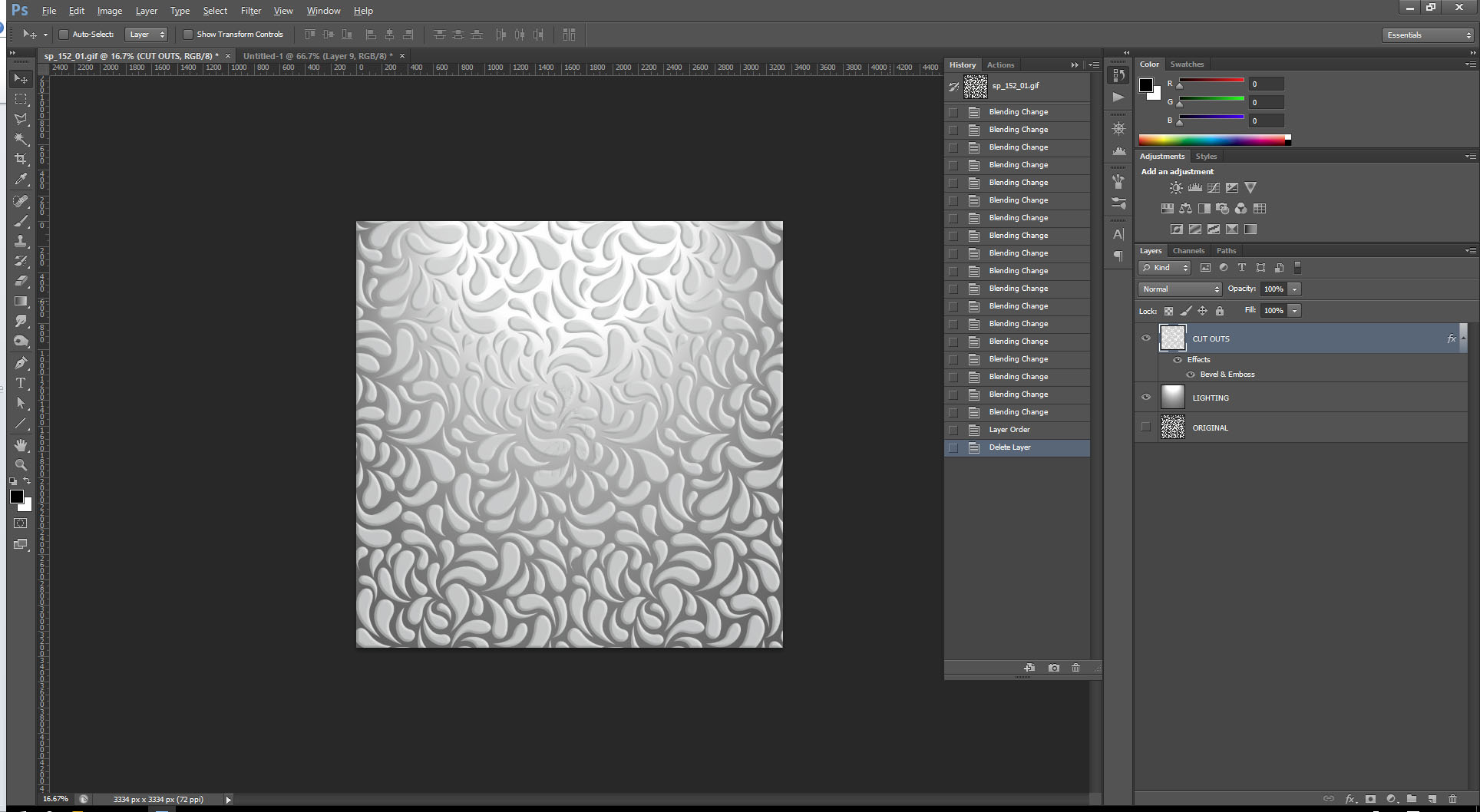This screenshot has width=1480, height=812.
Task: Open the Essentials workspace dropdown
Action: point(1428,35)
